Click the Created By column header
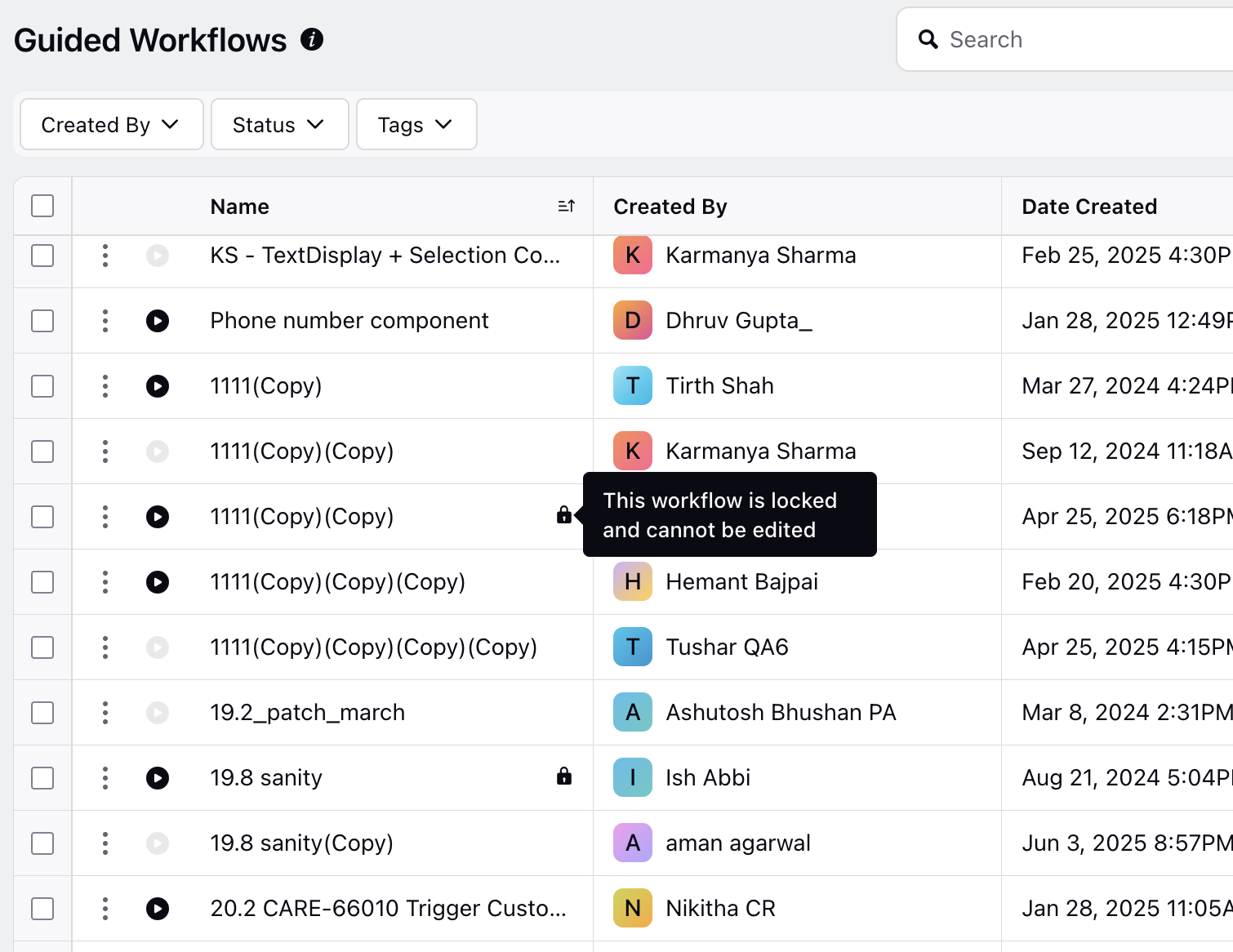 (x=670, y=207)
